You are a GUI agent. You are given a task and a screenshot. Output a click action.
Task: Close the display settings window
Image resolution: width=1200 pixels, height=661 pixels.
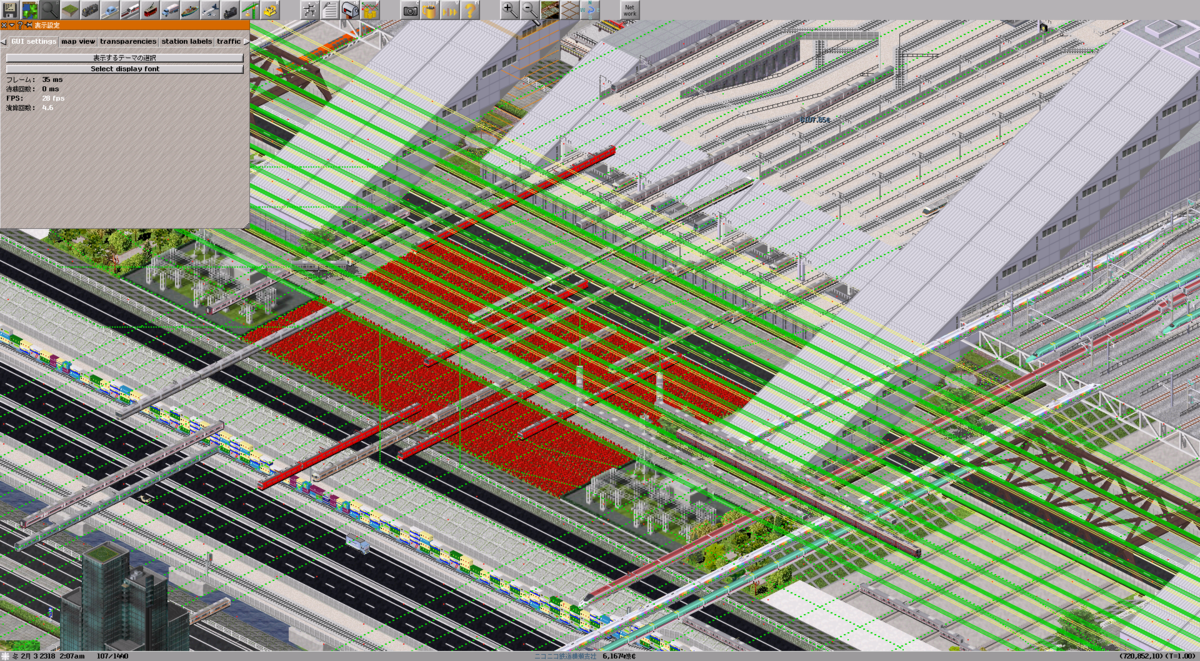click(x=4, y=25)
